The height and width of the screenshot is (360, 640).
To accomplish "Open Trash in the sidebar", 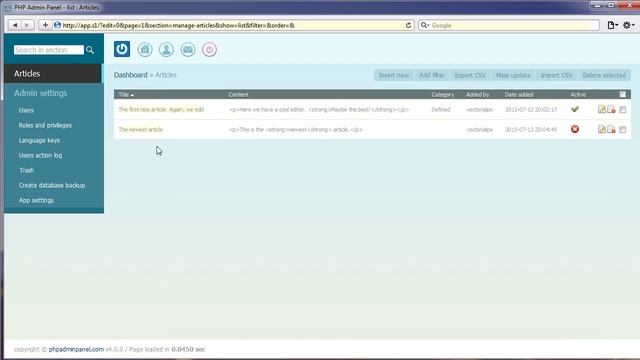I will point(27,170).
